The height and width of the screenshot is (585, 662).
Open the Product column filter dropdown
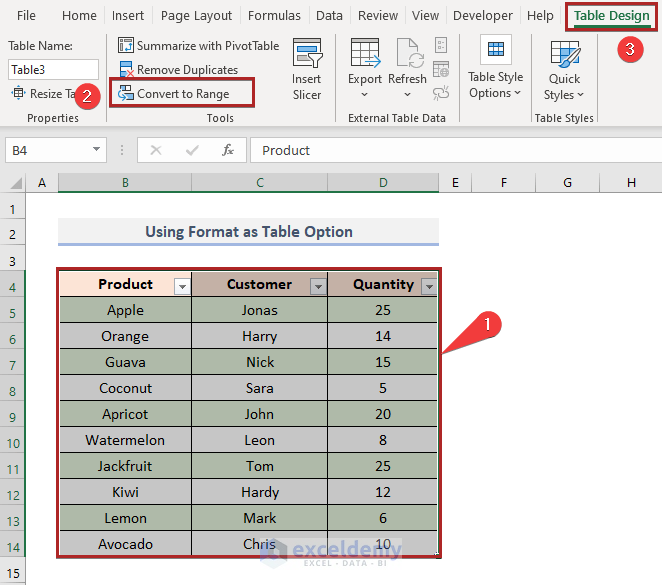point(181,286)
